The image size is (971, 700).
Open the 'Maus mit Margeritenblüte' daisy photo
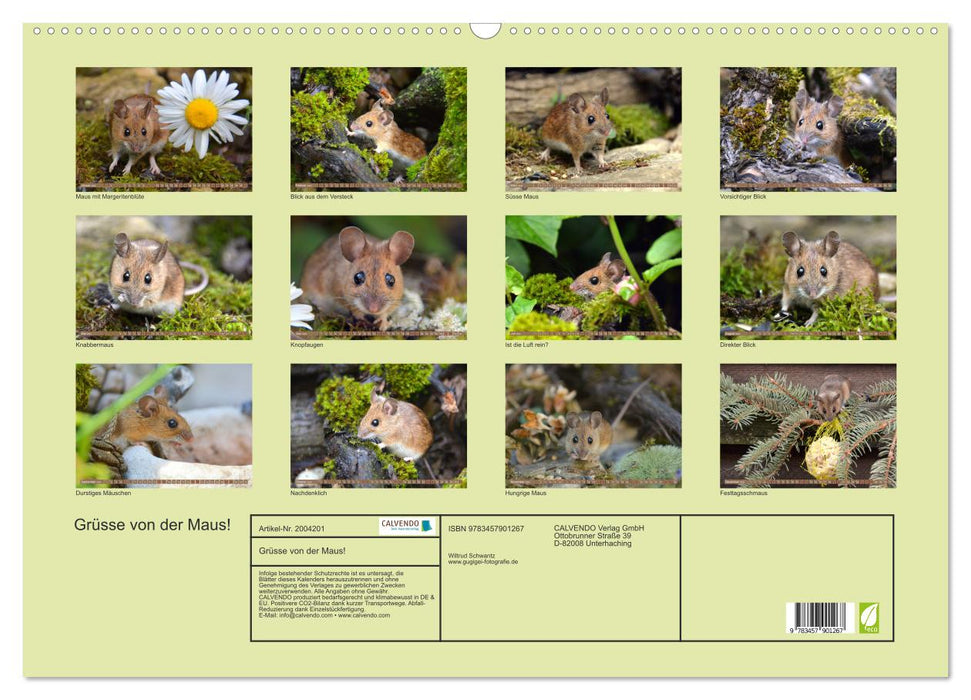tap(164, 128)
